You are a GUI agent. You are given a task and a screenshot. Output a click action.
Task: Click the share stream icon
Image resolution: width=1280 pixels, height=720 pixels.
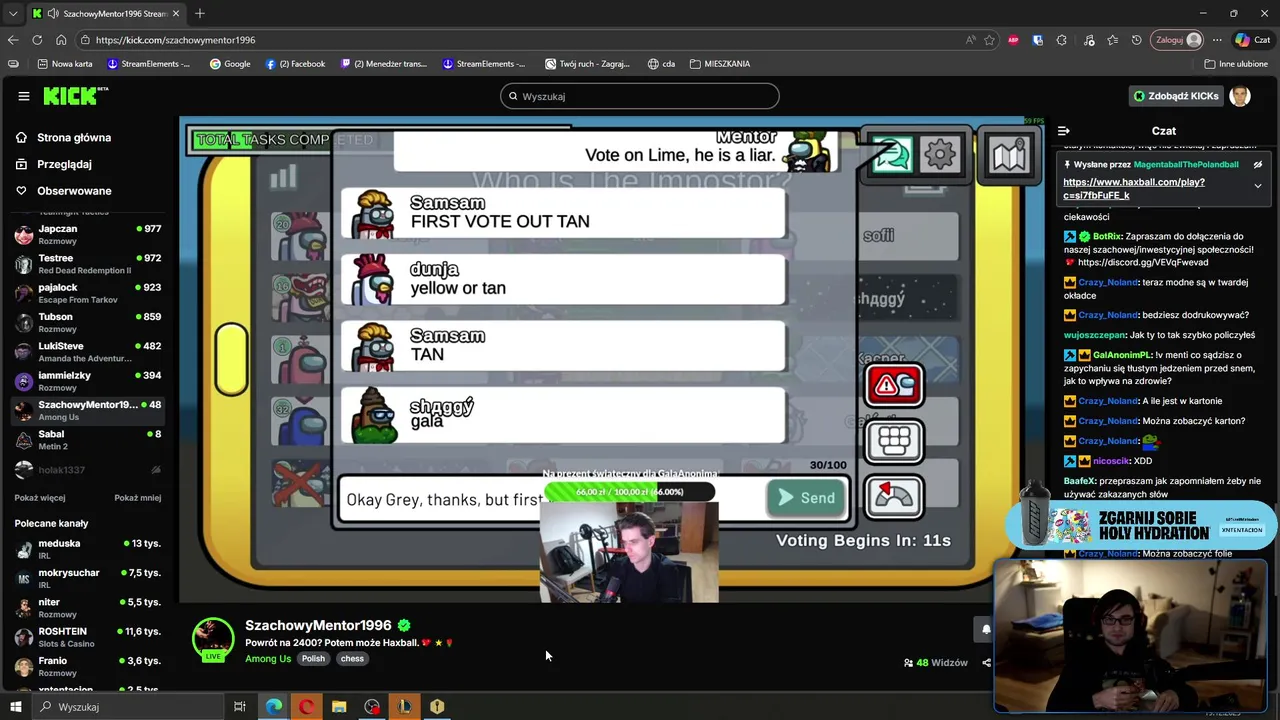coord(986,662)
